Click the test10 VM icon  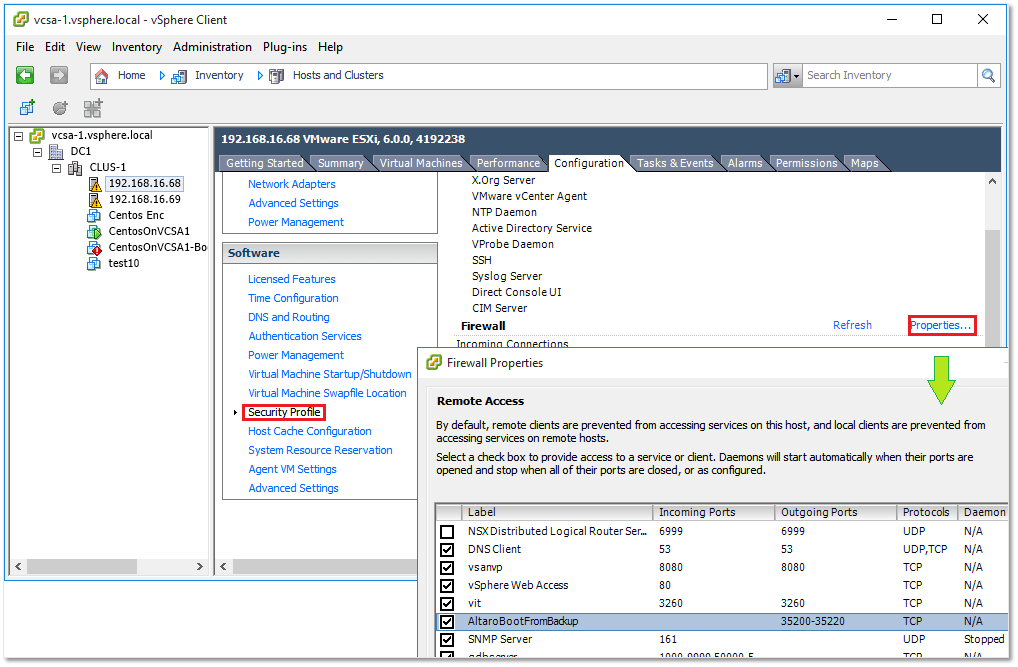(x=95, y=263)
